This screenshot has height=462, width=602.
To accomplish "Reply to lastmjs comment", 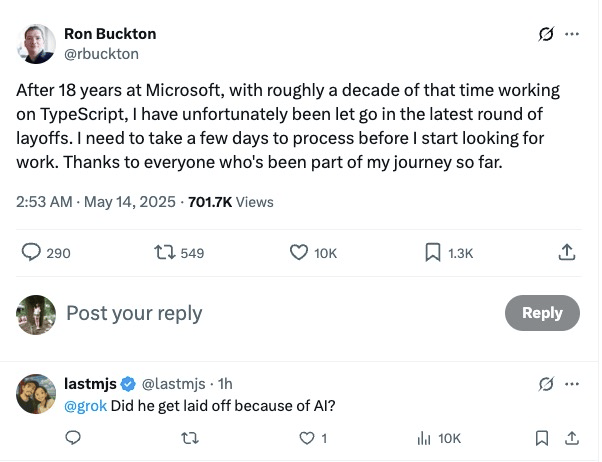I will pos(73,437).
